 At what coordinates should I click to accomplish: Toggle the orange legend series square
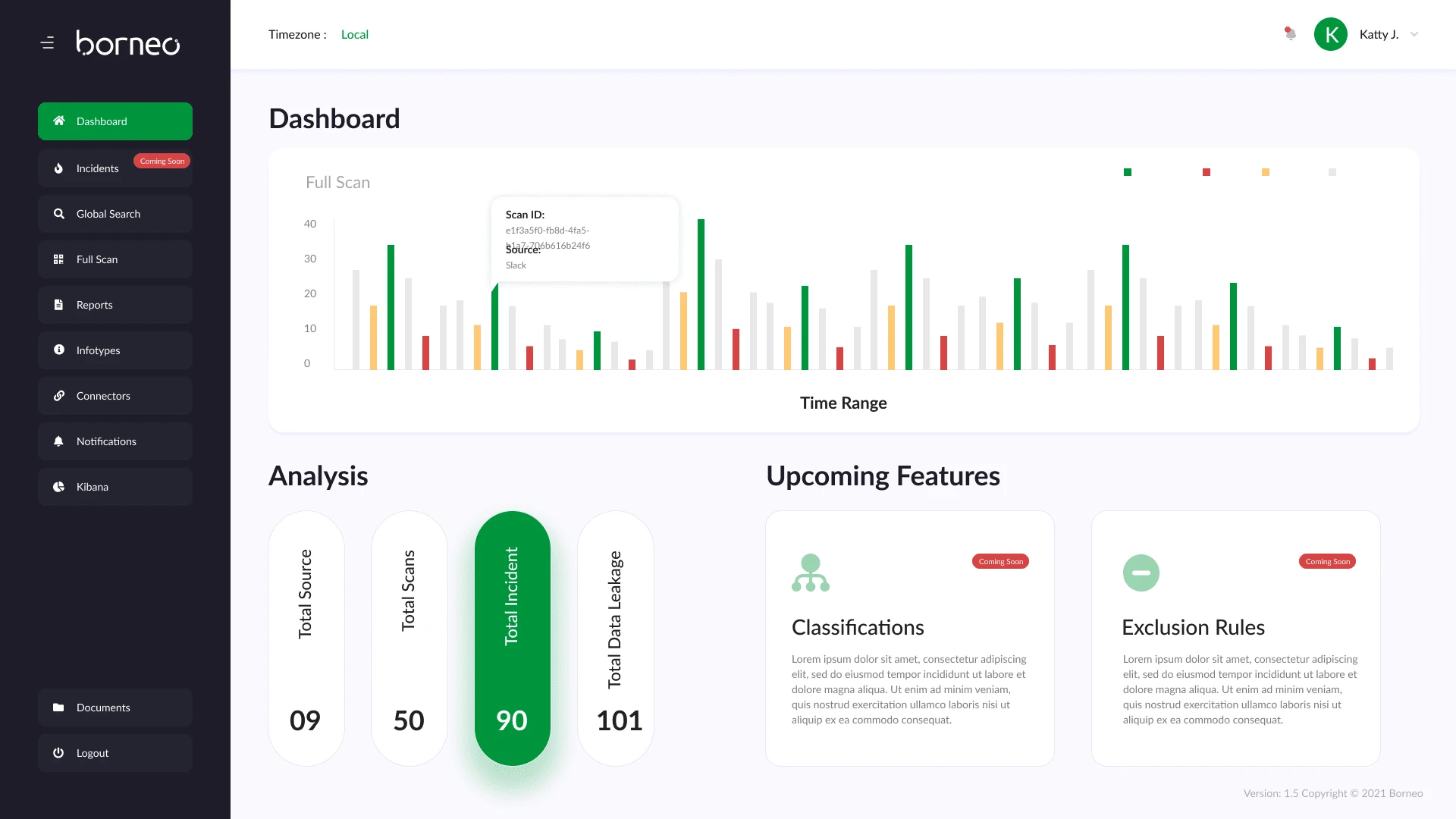click(1266, 172)
